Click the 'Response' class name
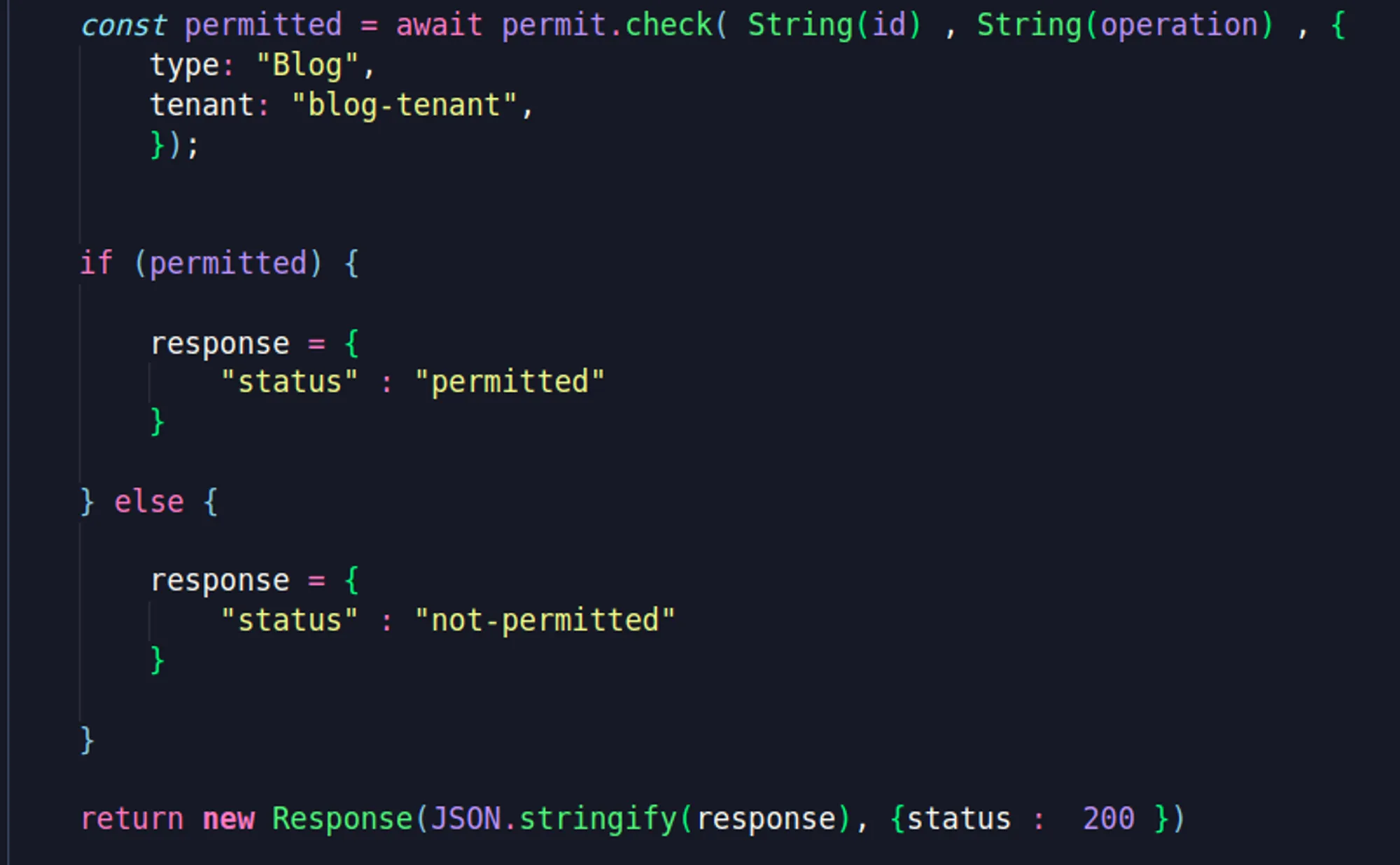The height and width of the screenshot is (865, 1400). click(x=342, y=819)
